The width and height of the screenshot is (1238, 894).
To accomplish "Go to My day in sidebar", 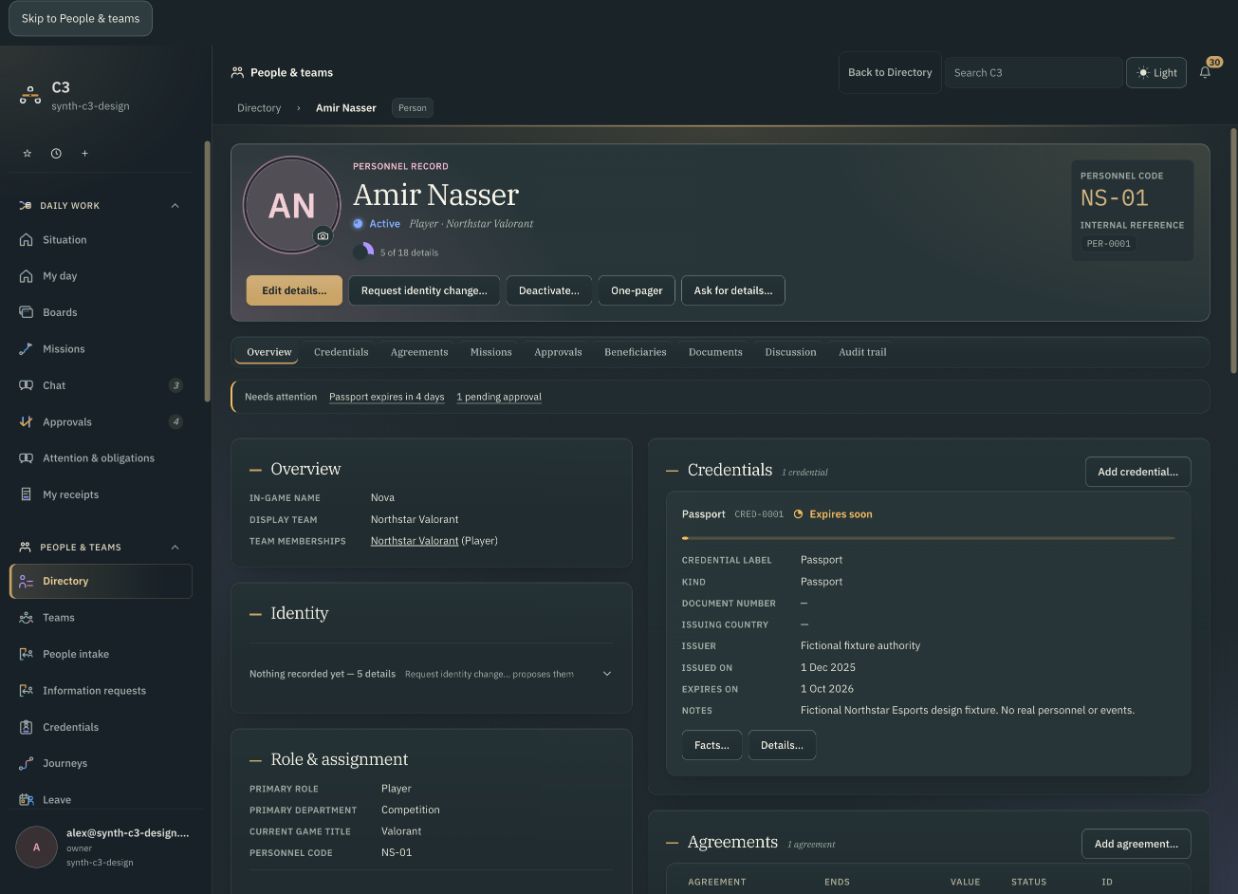I will click(100, 276).
